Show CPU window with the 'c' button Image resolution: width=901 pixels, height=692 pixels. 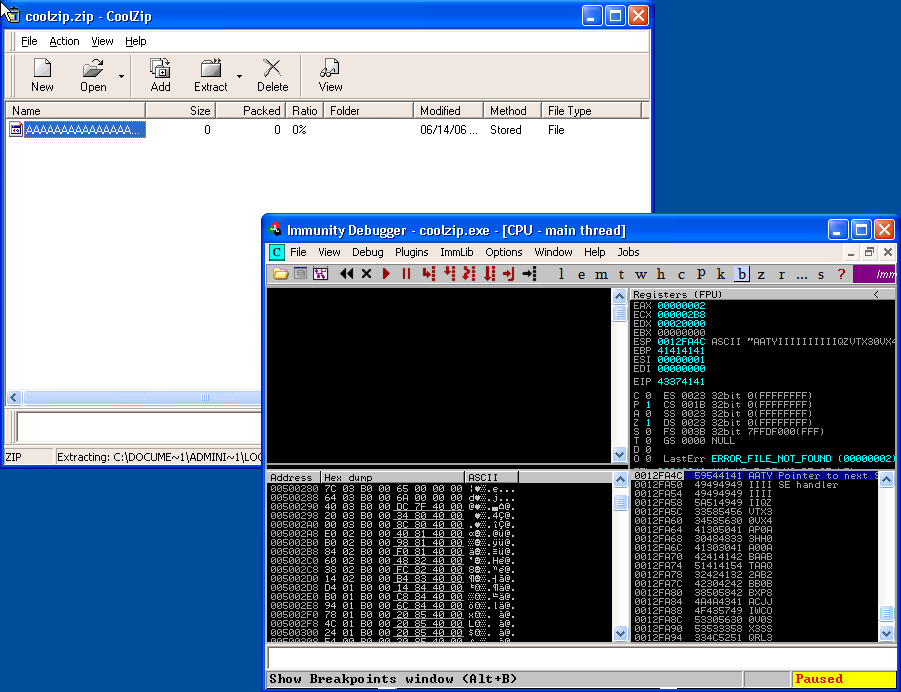681,274
